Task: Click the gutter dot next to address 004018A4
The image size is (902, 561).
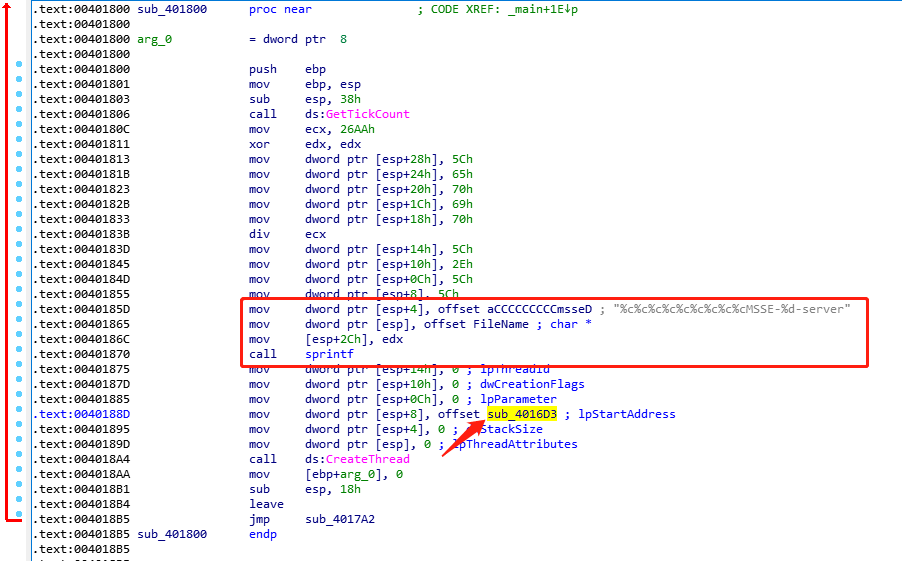Action: coord(20,459)
